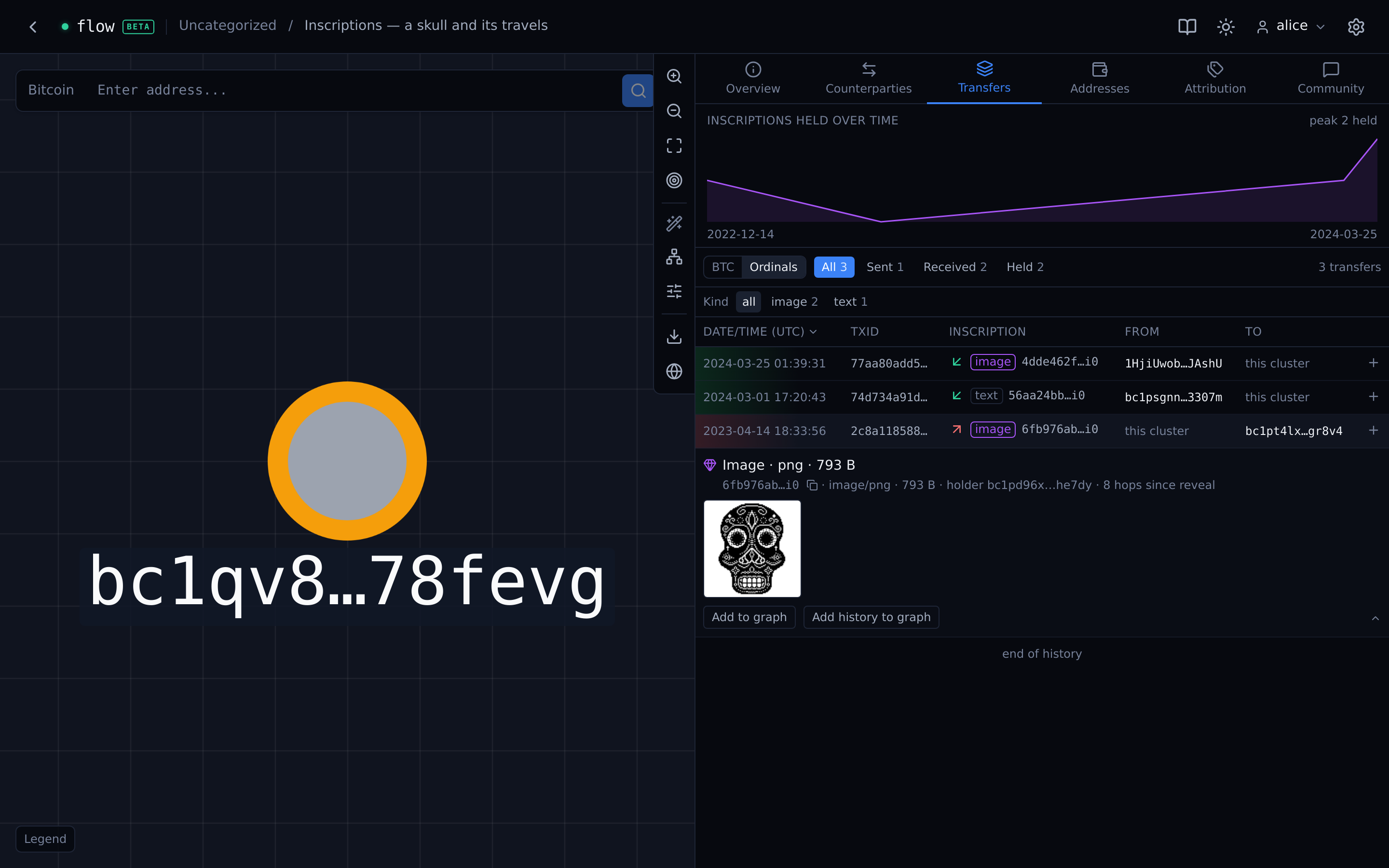Viewport: 1389px width, 868px height.
Task: Click incoming arrow icon on 77aa80add5 row
Action: [956, 362]
